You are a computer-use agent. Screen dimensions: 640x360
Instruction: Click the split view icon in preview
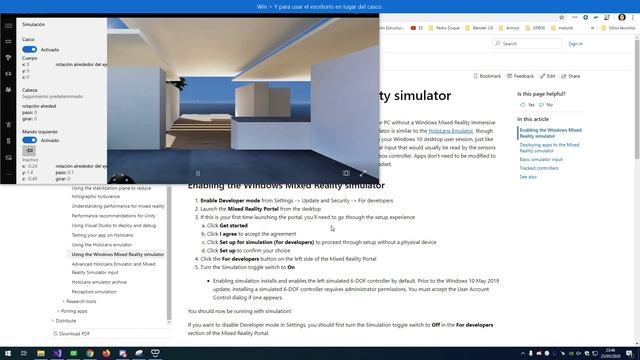[346, 173]
